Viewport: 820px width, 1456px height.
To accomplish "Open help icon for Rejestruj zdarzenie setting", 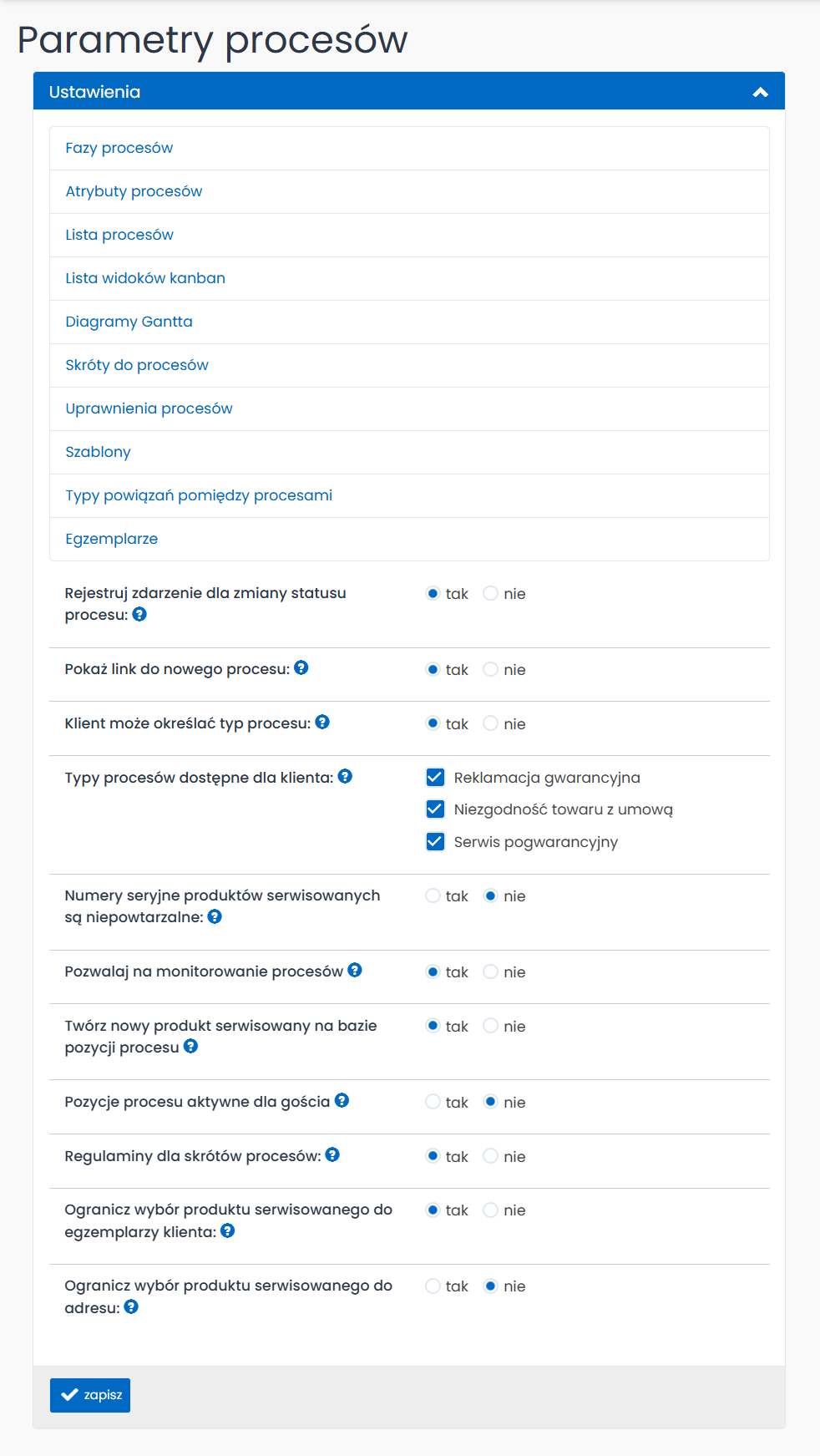I will point(139,614).
